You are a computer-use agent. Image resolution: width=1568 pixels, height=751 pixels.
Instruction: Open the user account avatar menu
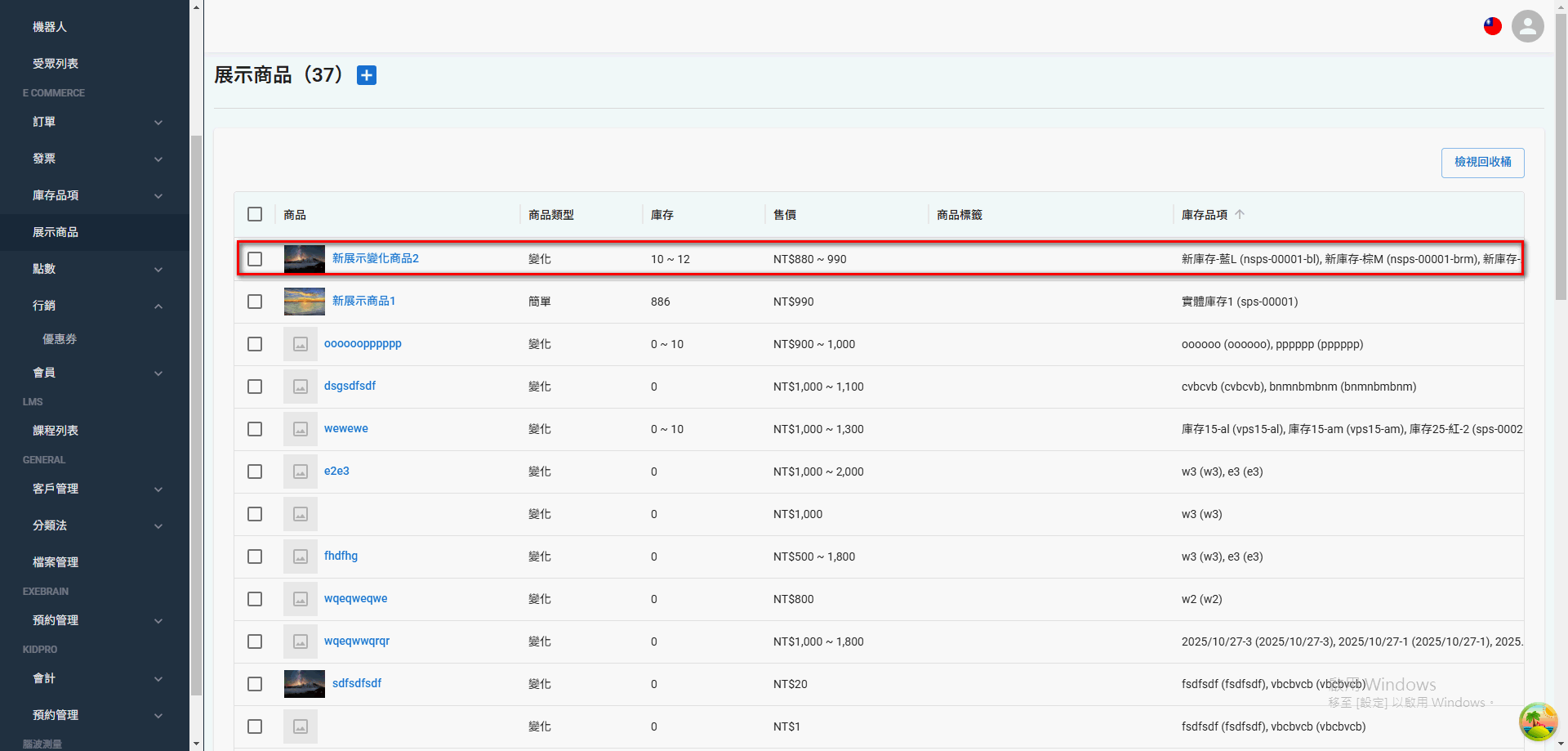coord(1527,26)
